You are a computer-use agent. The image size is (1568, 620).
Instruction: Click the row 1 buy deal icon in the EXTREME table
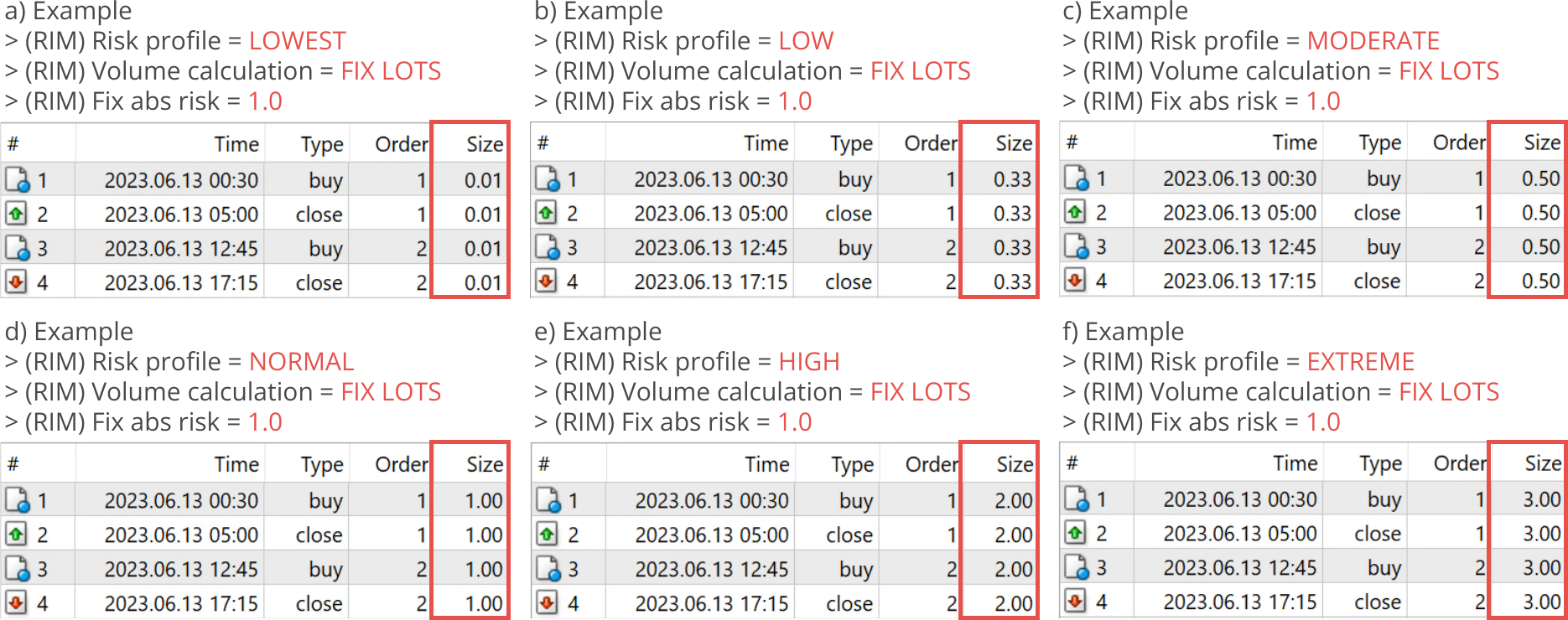[x=1077, y=499]
